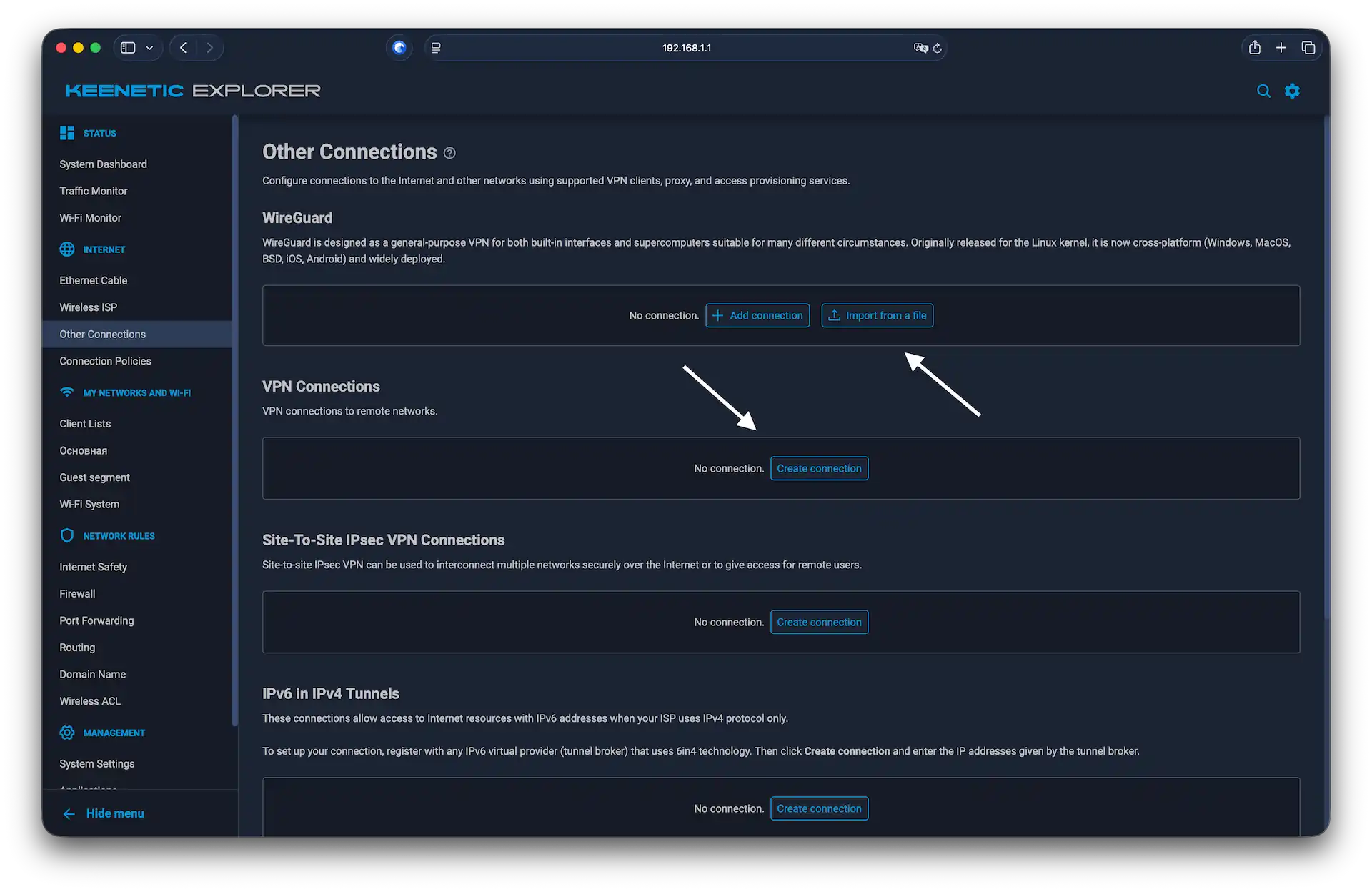Image resolution: width=1372 pixels, height=892 pixels.
Task: Open Wi-Fi Monitor page
Action: [x=91, y=218]
